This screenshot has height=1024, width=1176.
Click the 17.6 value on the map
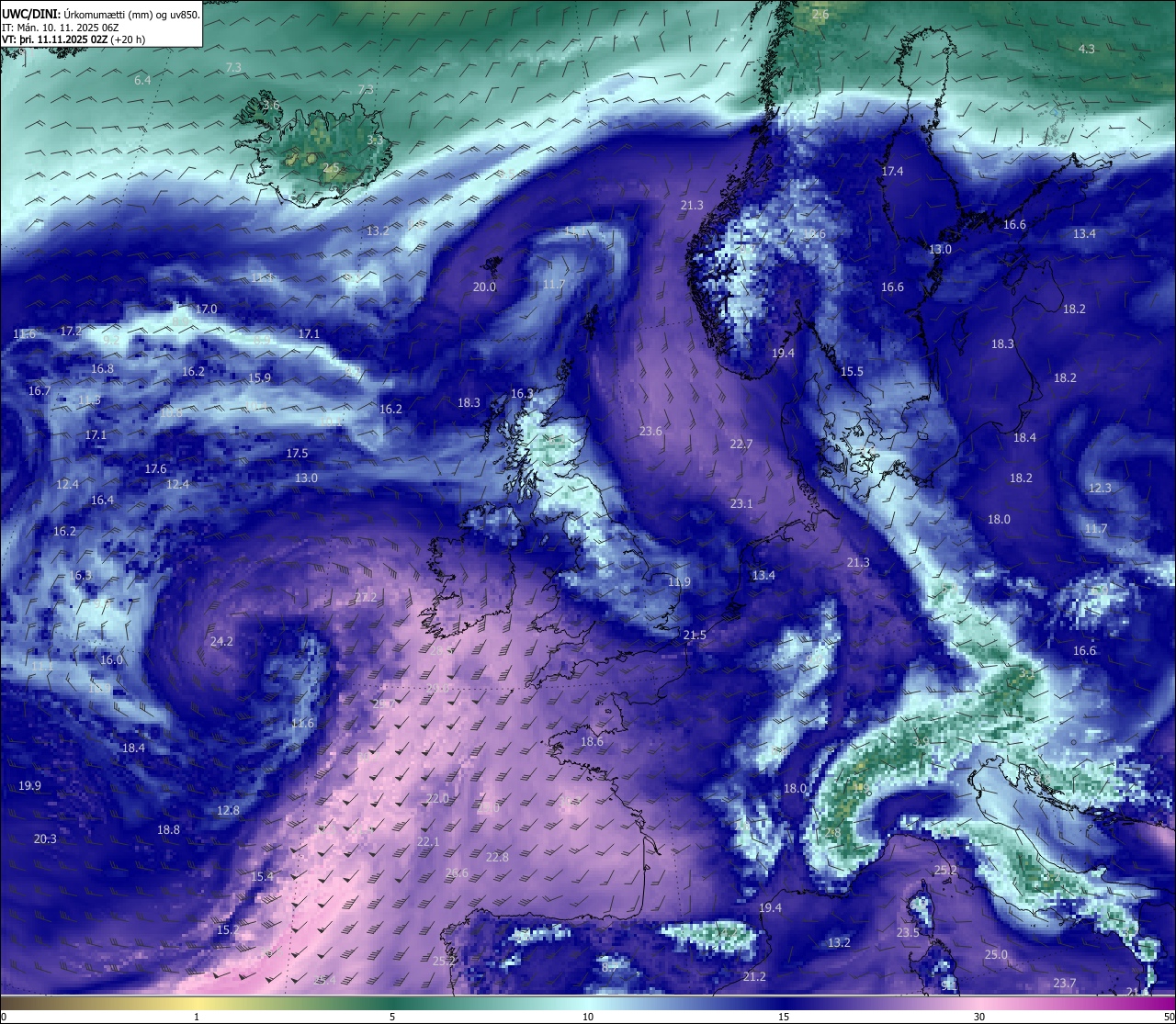point(155,469)
